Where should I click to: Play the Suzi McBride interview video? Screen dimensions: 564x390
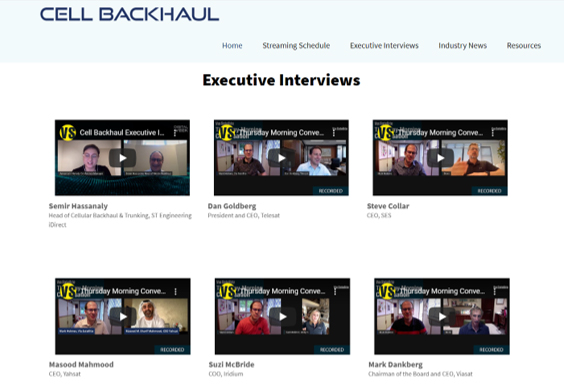coord(282,317)
